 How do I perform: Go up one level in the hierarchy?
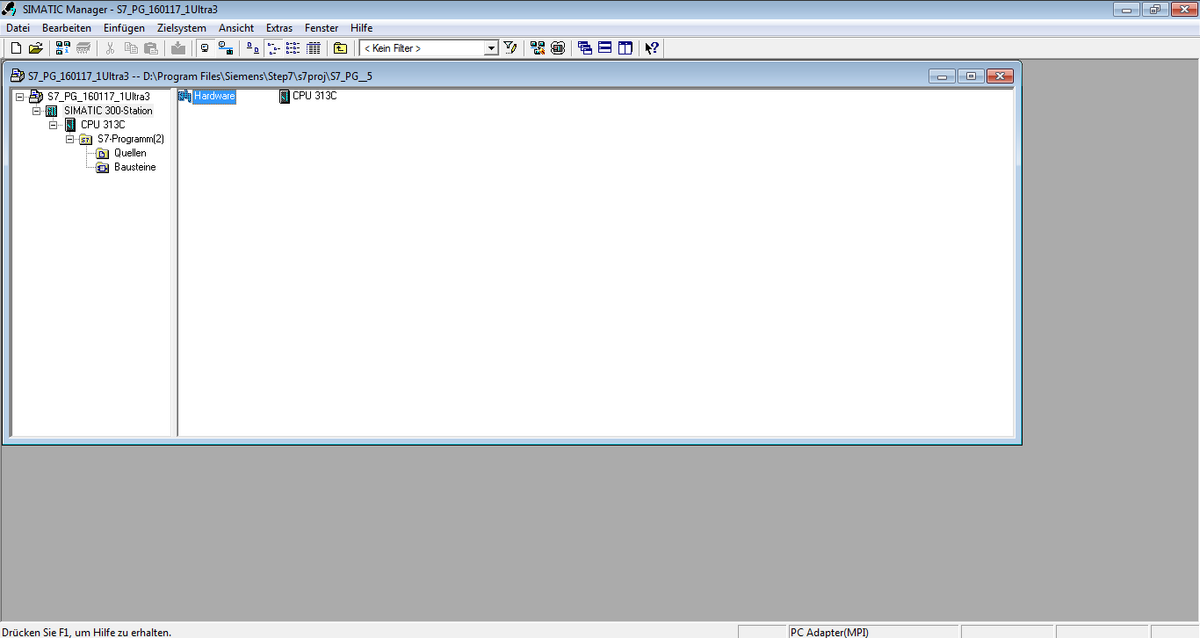coord(340,48)
